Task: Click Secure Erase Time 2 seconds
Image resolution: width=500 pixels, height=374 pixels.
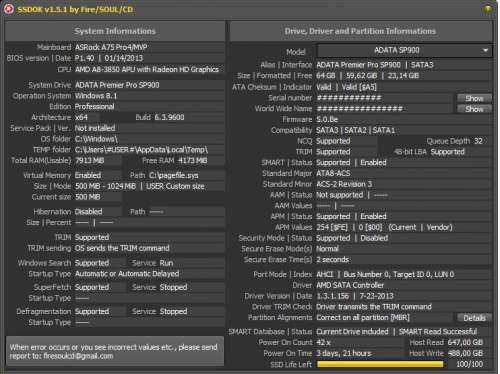Action: (333, 260)
